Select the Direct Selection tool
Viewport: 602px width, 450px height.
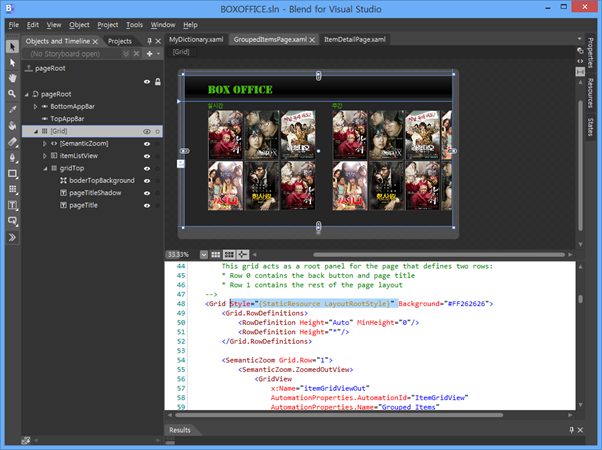pyautogui.click(x=11, y=62)
